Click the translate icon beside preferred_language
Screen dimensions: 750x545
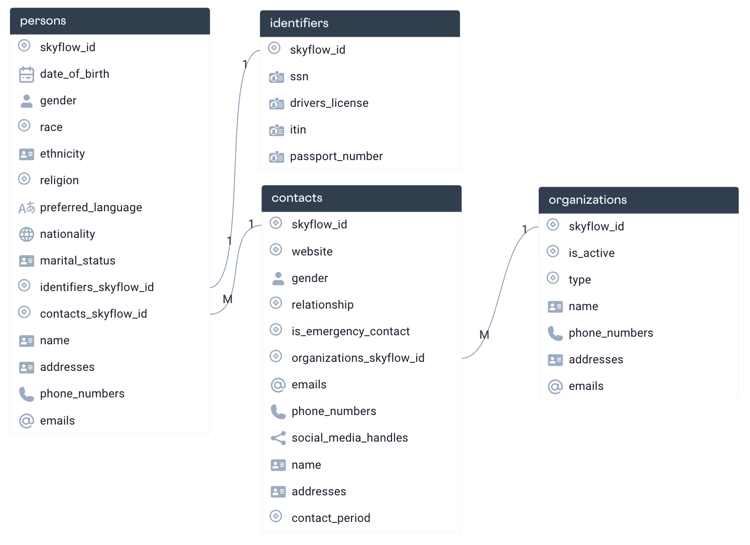[x=26, y=208]
